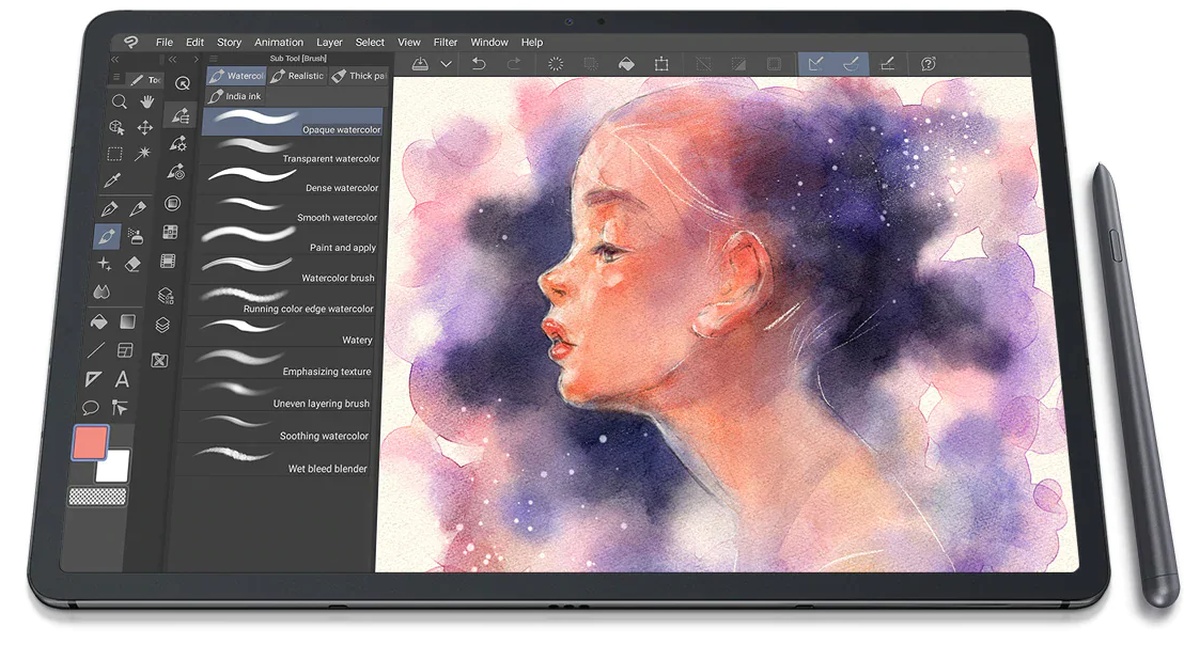Choose the Text tool
The image size is (1200, 645).
click(x=122, y=379)
